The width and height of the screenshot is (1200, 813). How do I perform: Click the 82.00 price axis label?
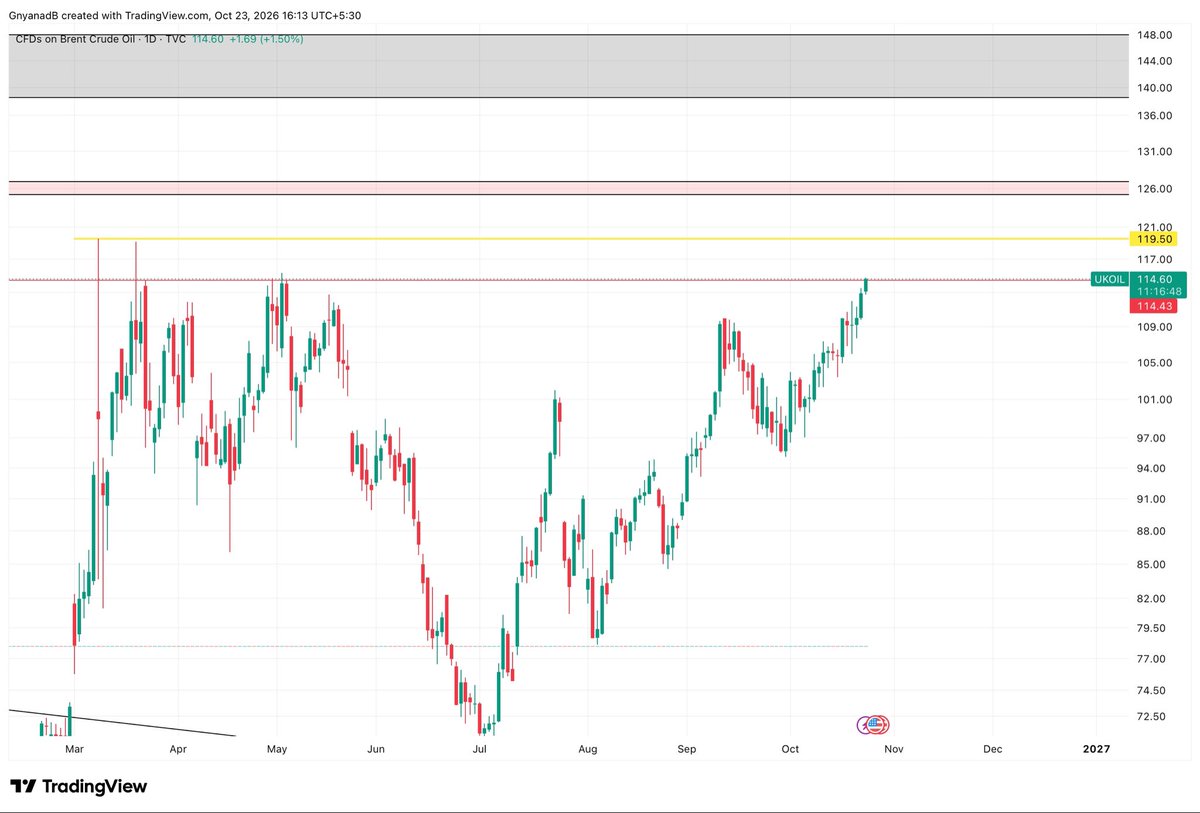pos(1153,599)
